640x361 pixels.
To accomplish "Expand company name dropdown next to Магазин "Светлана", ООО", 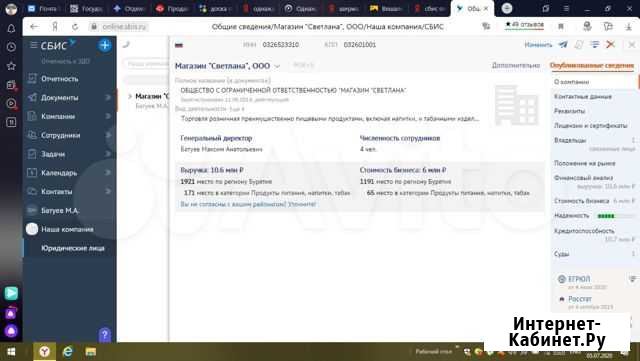I will click(278, 66).
